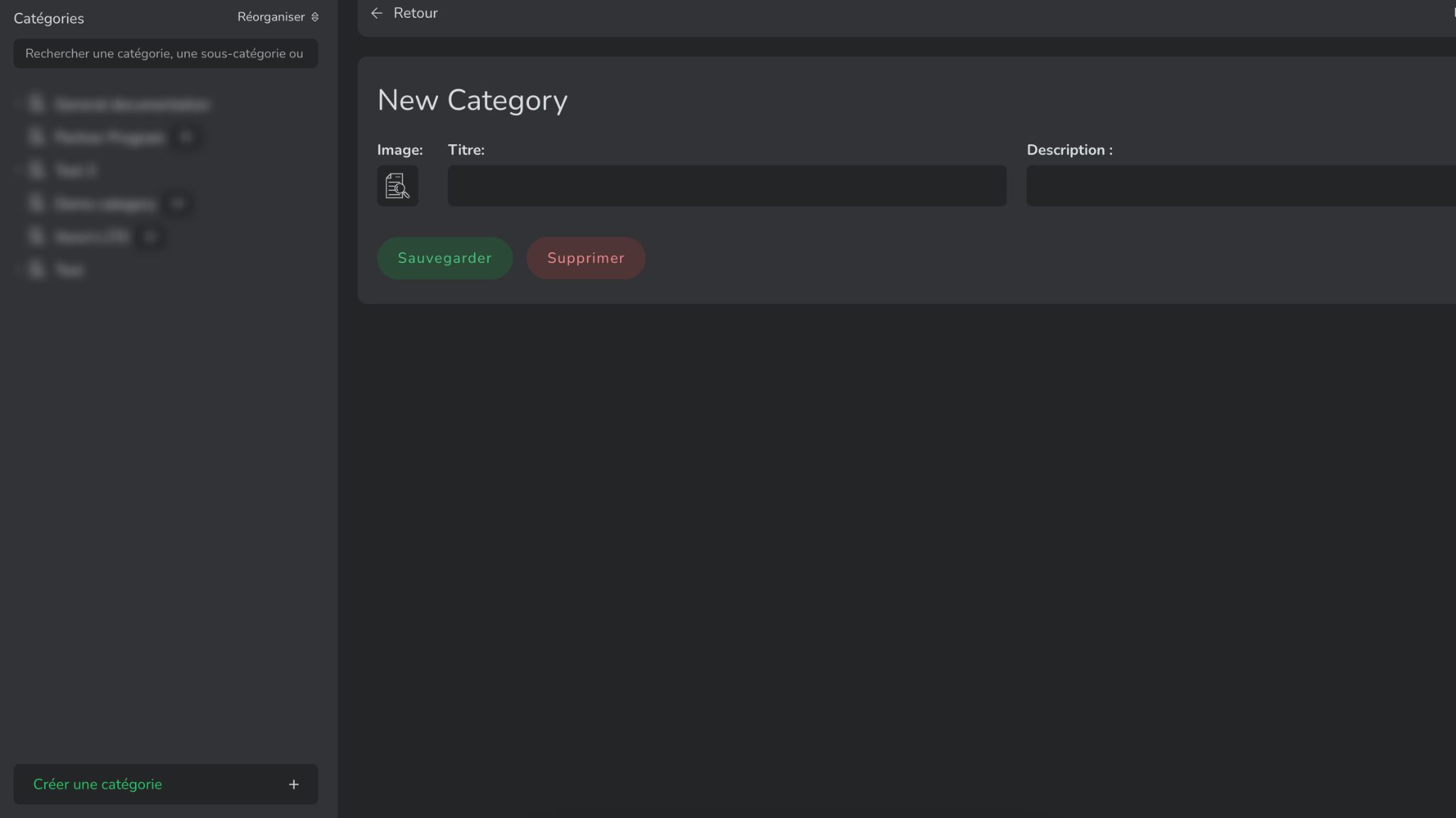Select Créer une catégorie
The width and height of the screenshot is (1456, 818).
pyautogui.click(x=97, y=785)
